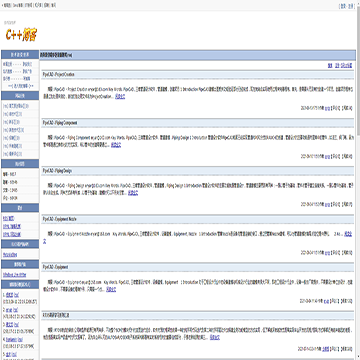This screenshot has height=360, width=360.
Task: Click 阅读全文 link in PipeCAD - Equipment summary
Action: click(111, 289)
